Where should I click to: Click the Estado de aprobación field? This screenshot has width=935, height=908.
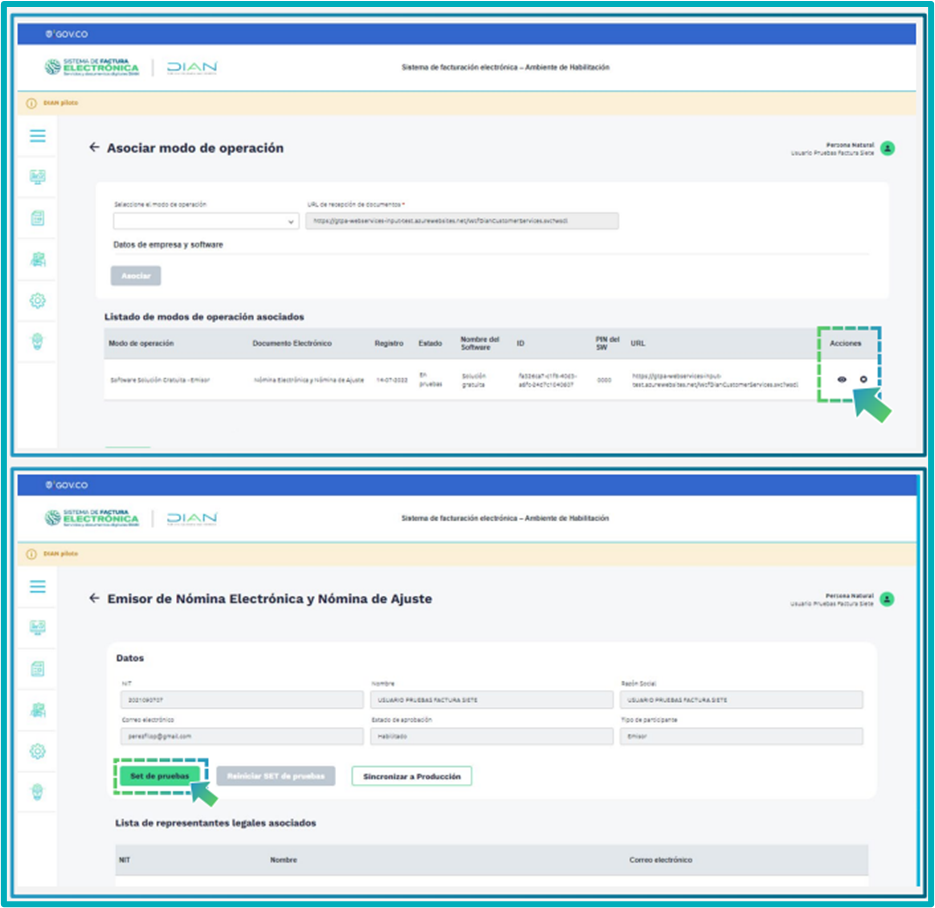click(490, 737)
